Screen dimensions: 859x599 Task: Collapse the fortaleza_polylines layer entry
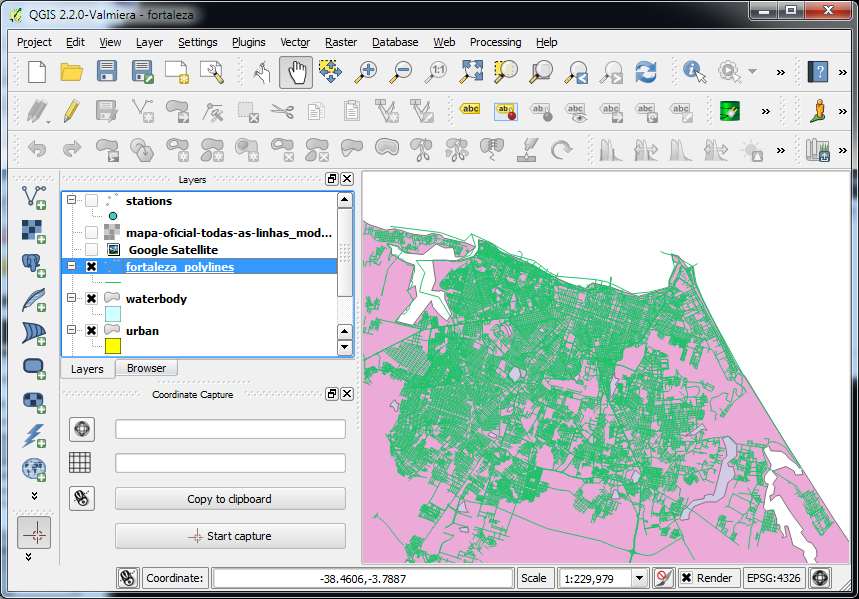tap(71, 266)
